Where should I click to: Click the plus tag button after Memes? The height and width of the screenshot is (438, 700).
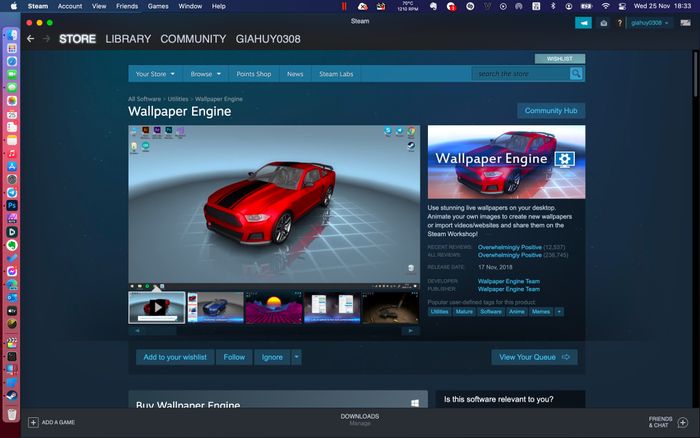tap(558, 312)
